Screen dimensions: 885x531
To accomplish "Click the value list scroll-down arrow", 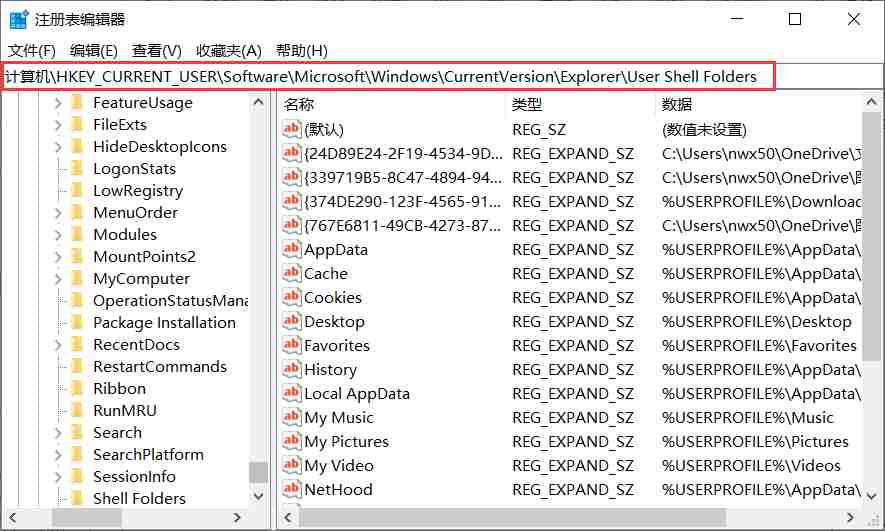I will [x=871, y=497].
